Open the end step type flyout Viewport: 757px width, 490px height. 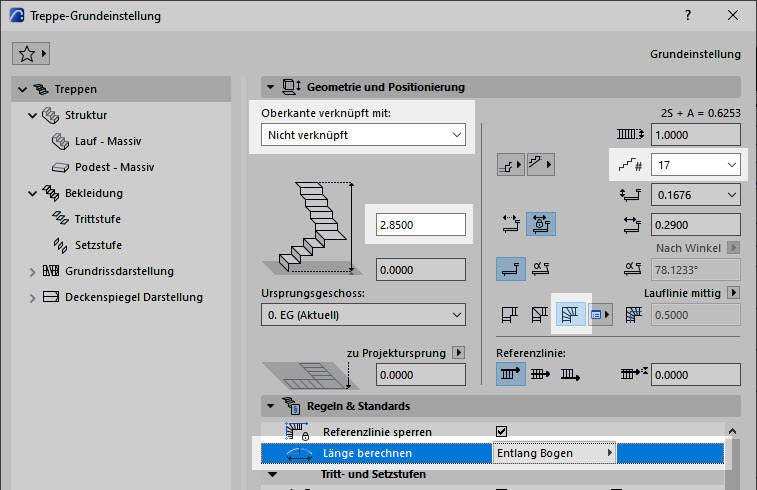(540, 165)
